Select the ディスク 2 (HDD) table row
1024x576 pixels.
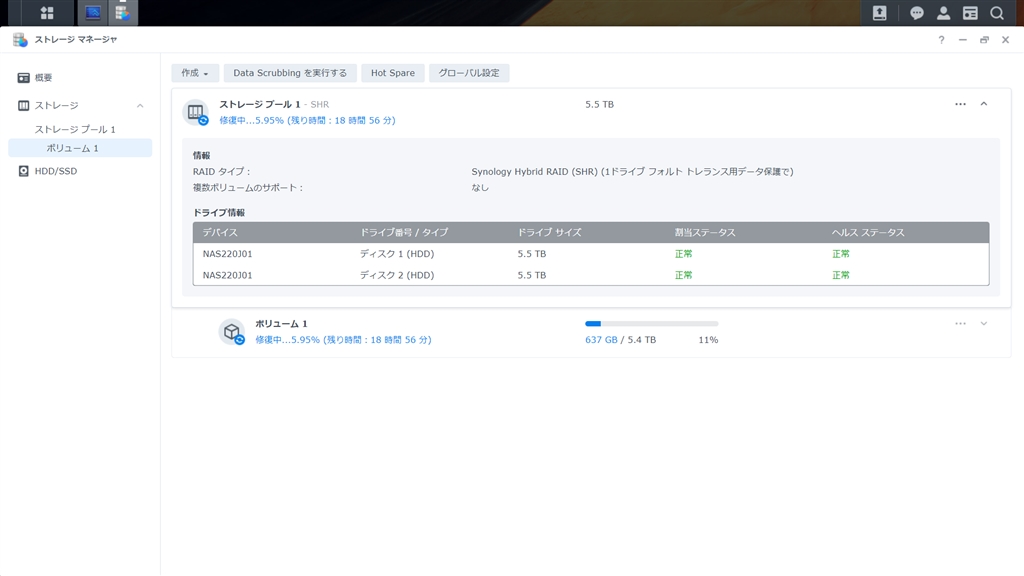tap(591, 275)
